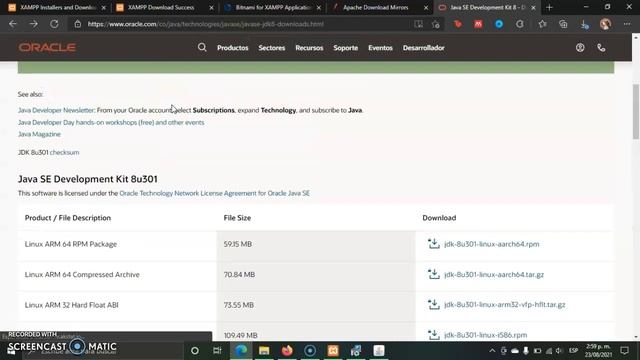Open File Explorer in taskbar
640x360 pixels.
coord(264,351)
